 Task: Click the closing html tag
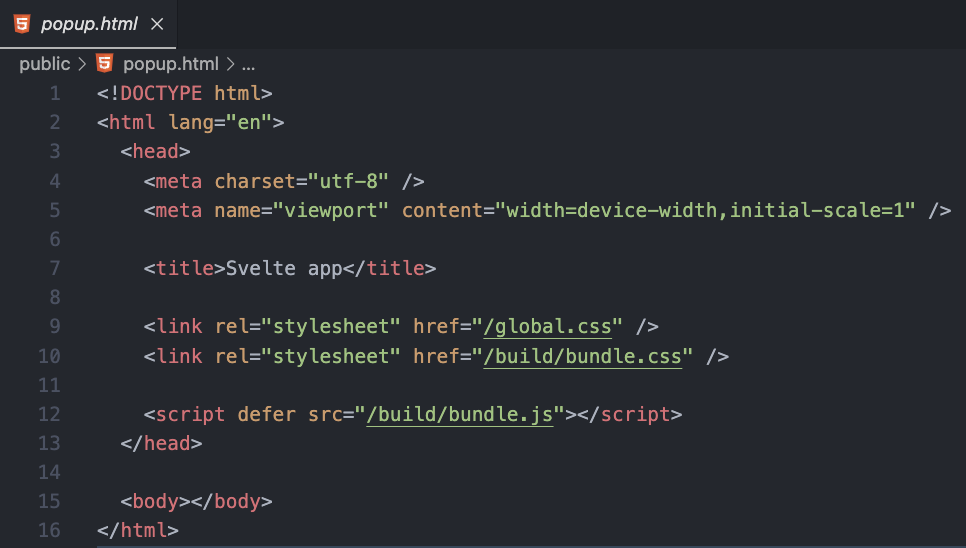click(x=138, y=531)
